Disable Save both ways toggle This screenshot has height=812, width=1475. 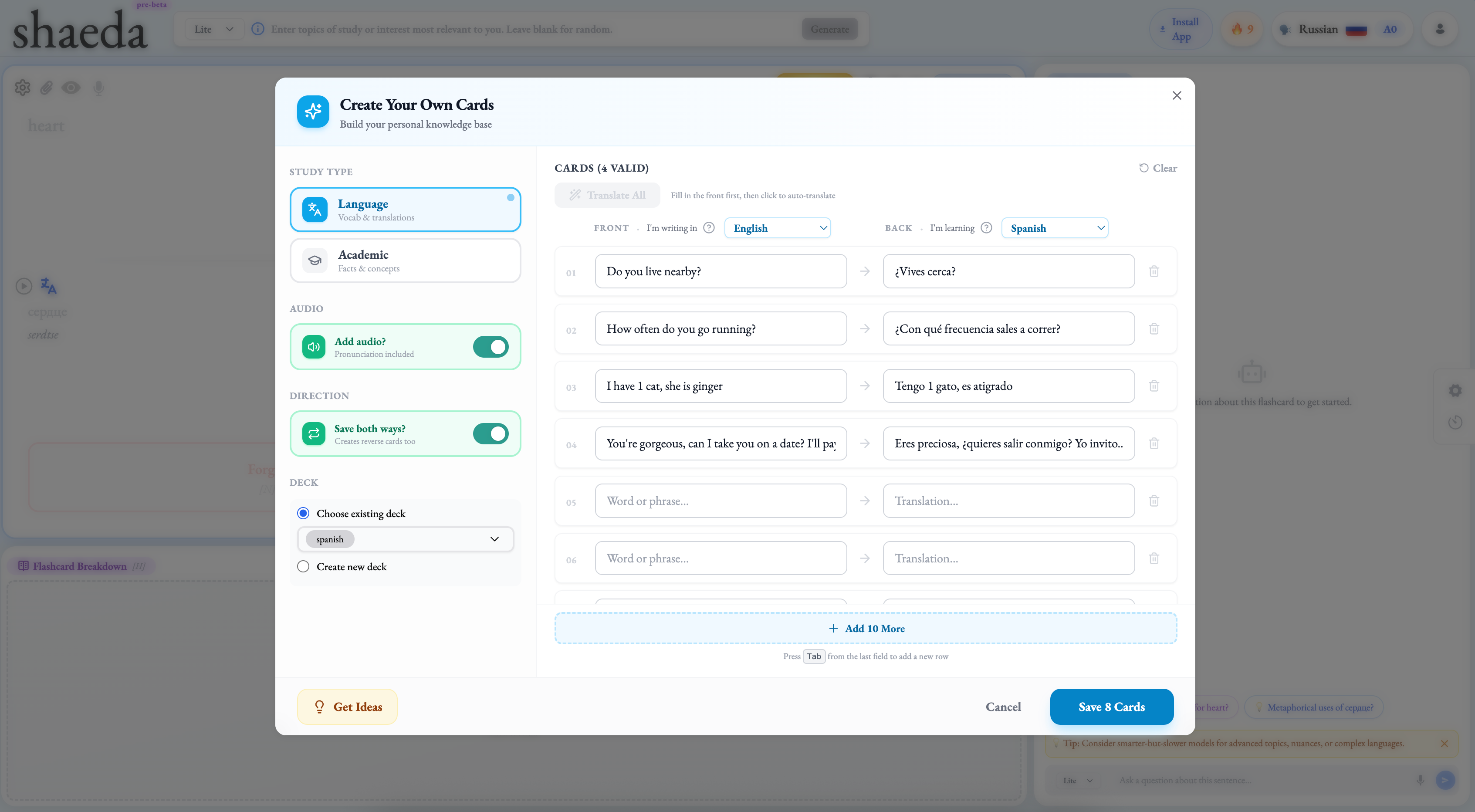(491, 434)
